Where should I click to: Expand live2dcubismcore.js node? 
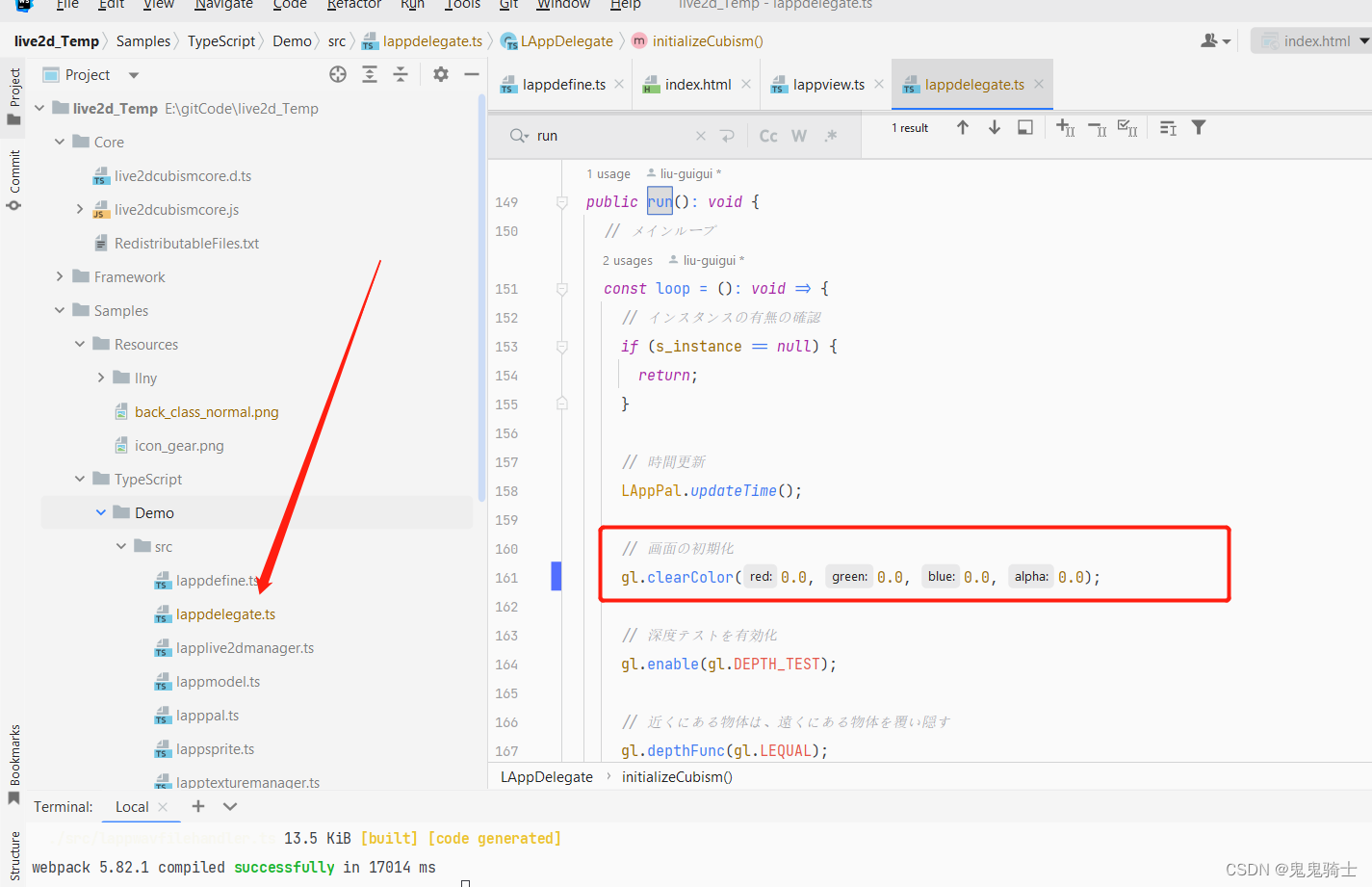click(80, 209)
